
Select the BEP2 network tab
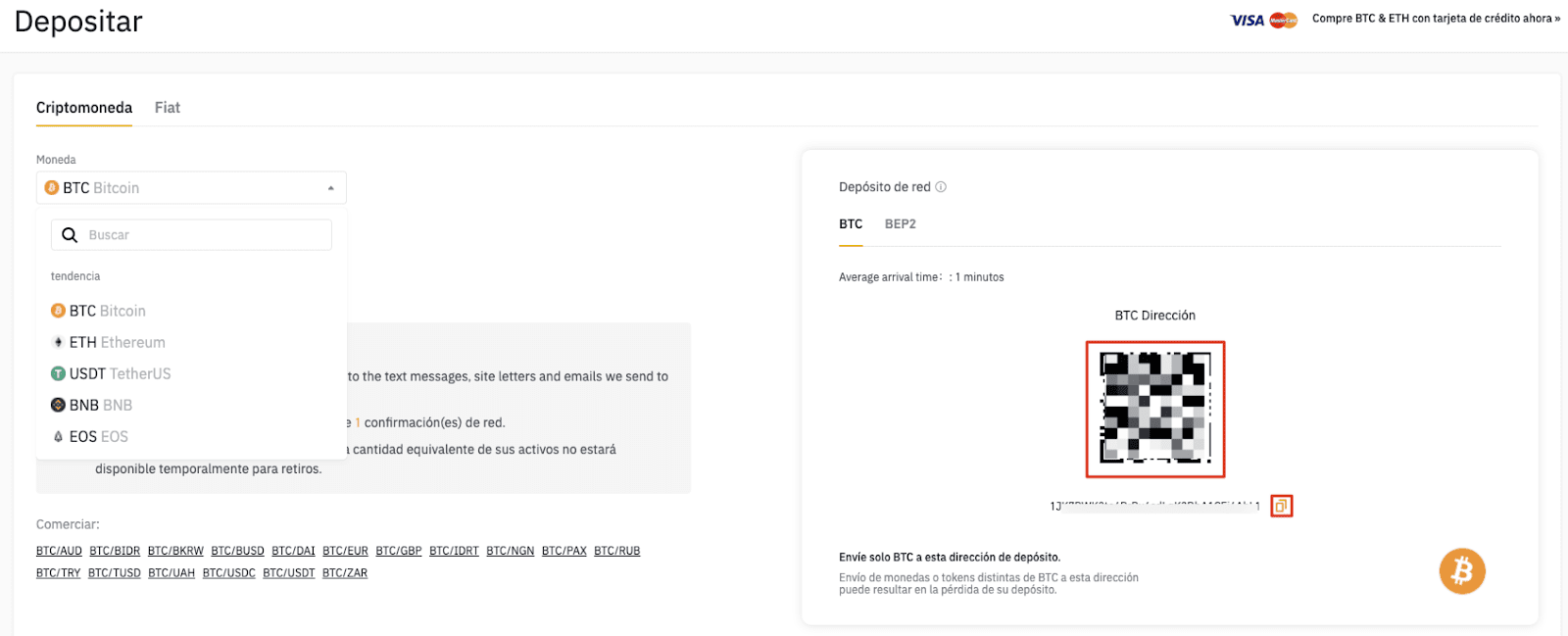[x=901, y=224]
